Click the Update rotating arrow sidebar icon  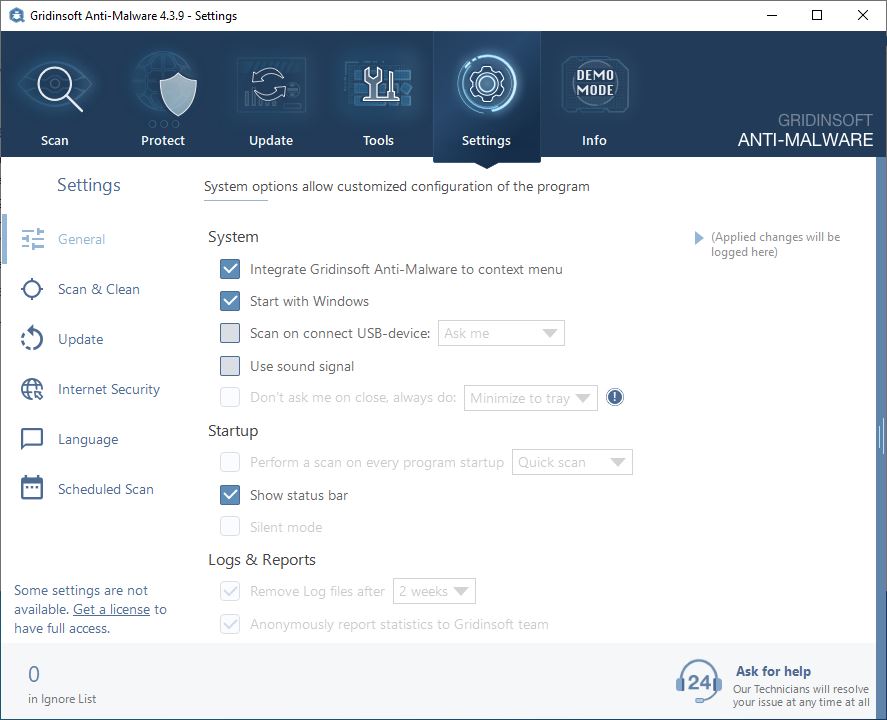click(x=32, y=339)
